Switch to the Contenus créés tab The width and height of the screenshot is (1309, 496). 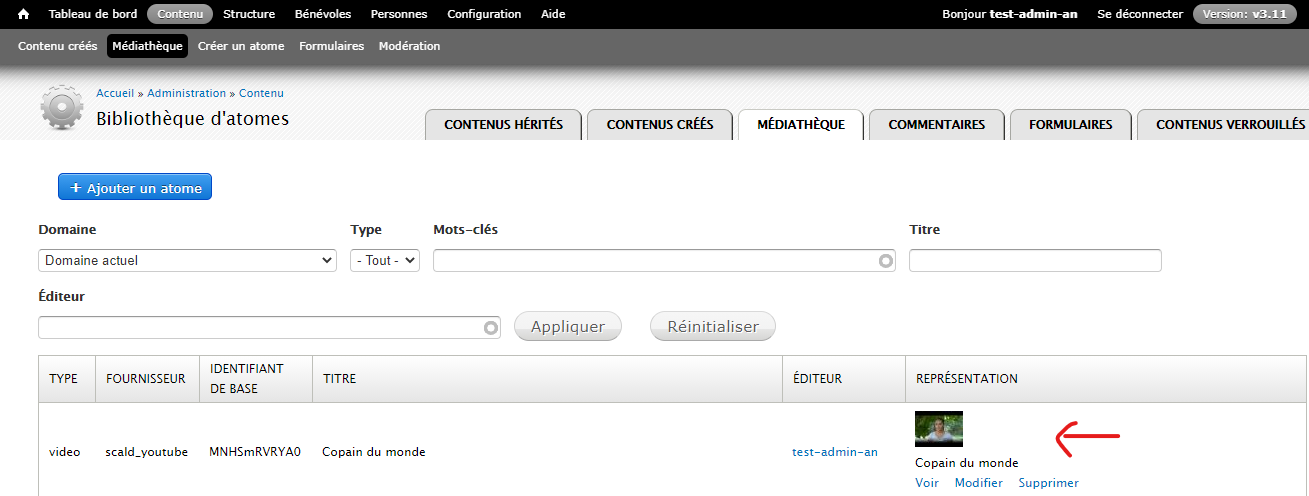[x=660, y=125]
